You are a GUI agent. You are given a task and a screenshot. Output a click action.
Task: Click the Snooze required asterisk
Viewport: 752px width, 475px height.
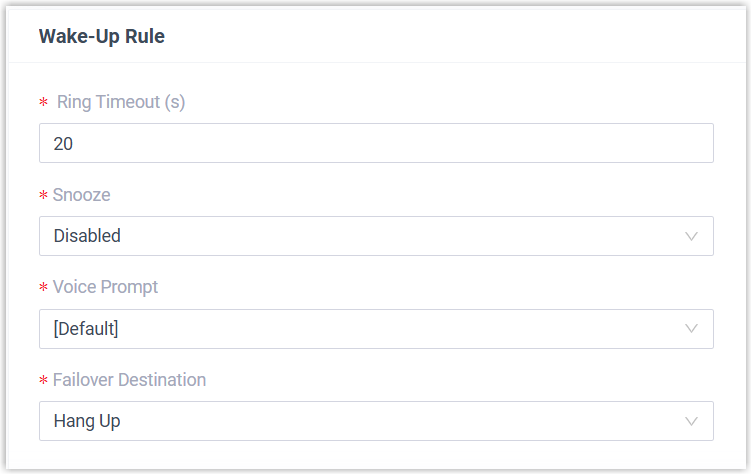click(x=43, y=195)
